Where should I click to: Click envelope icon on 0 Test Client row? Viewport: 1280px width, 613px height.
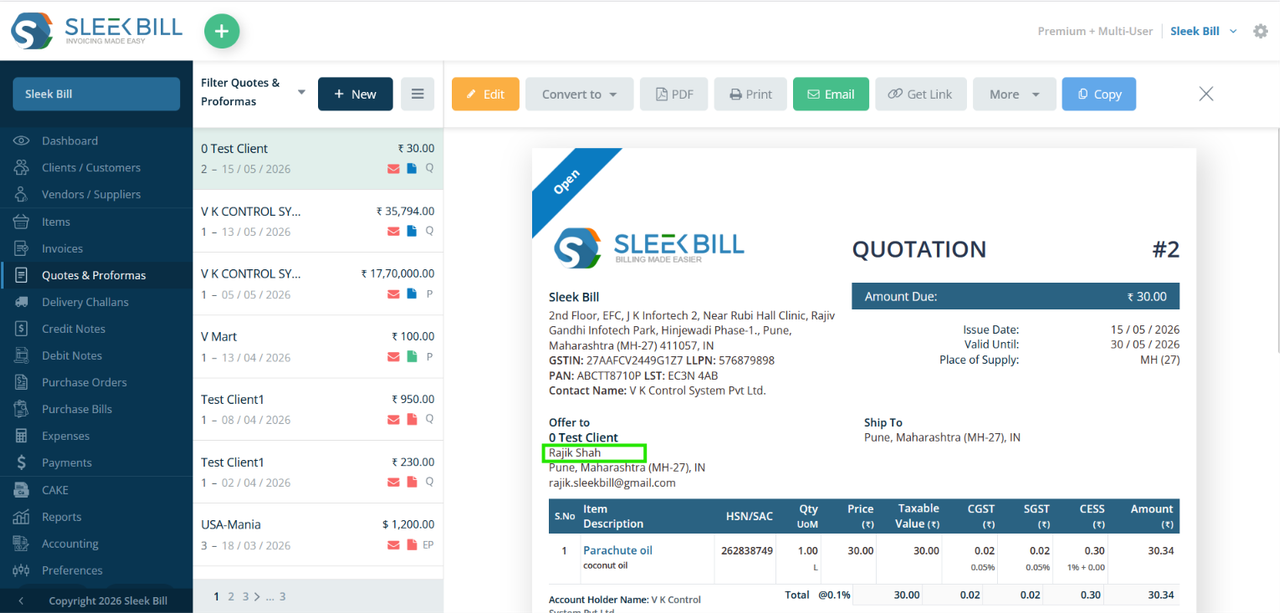(x=394, y=169)
